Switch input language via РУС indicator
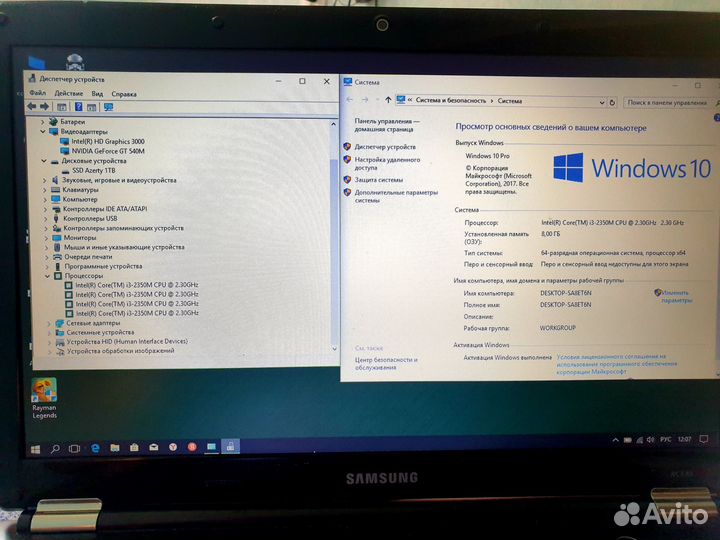 point(665,440)
